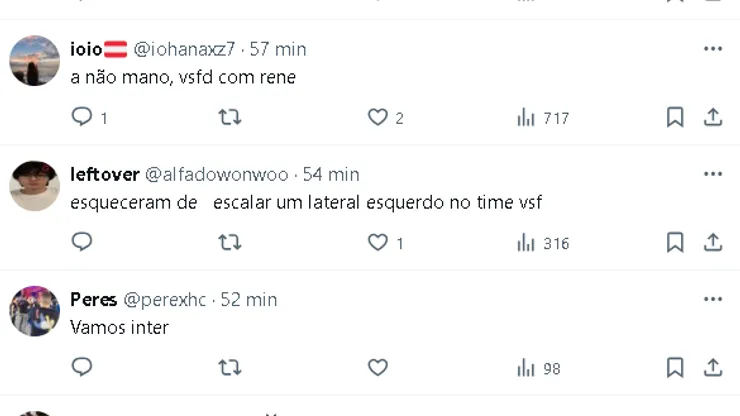Share ioio's tweet
The height and width of the screenshot is (416, 740).
pyautogui.click(x=713, y=118)
